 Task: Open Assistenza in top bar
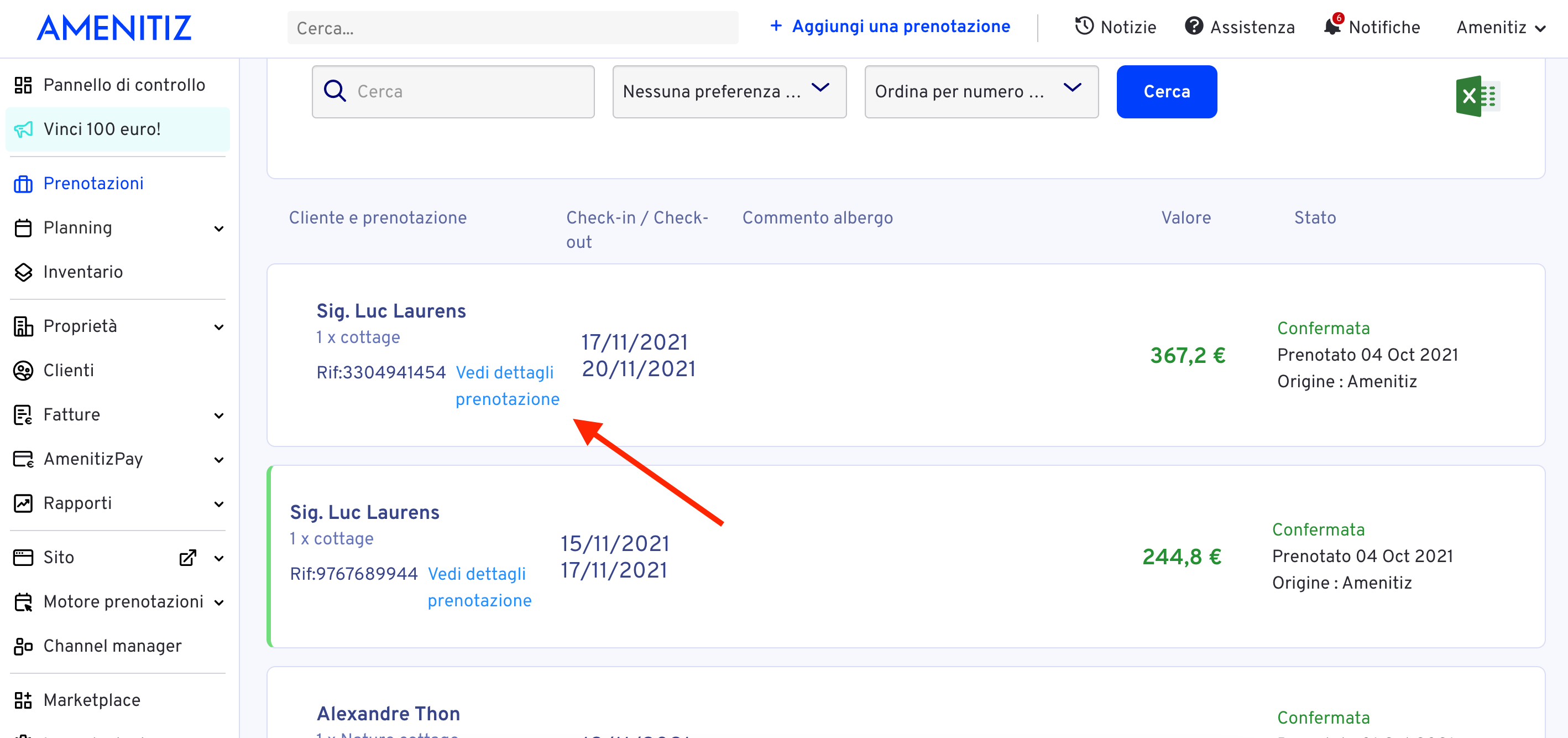[x=1239, y=27]
